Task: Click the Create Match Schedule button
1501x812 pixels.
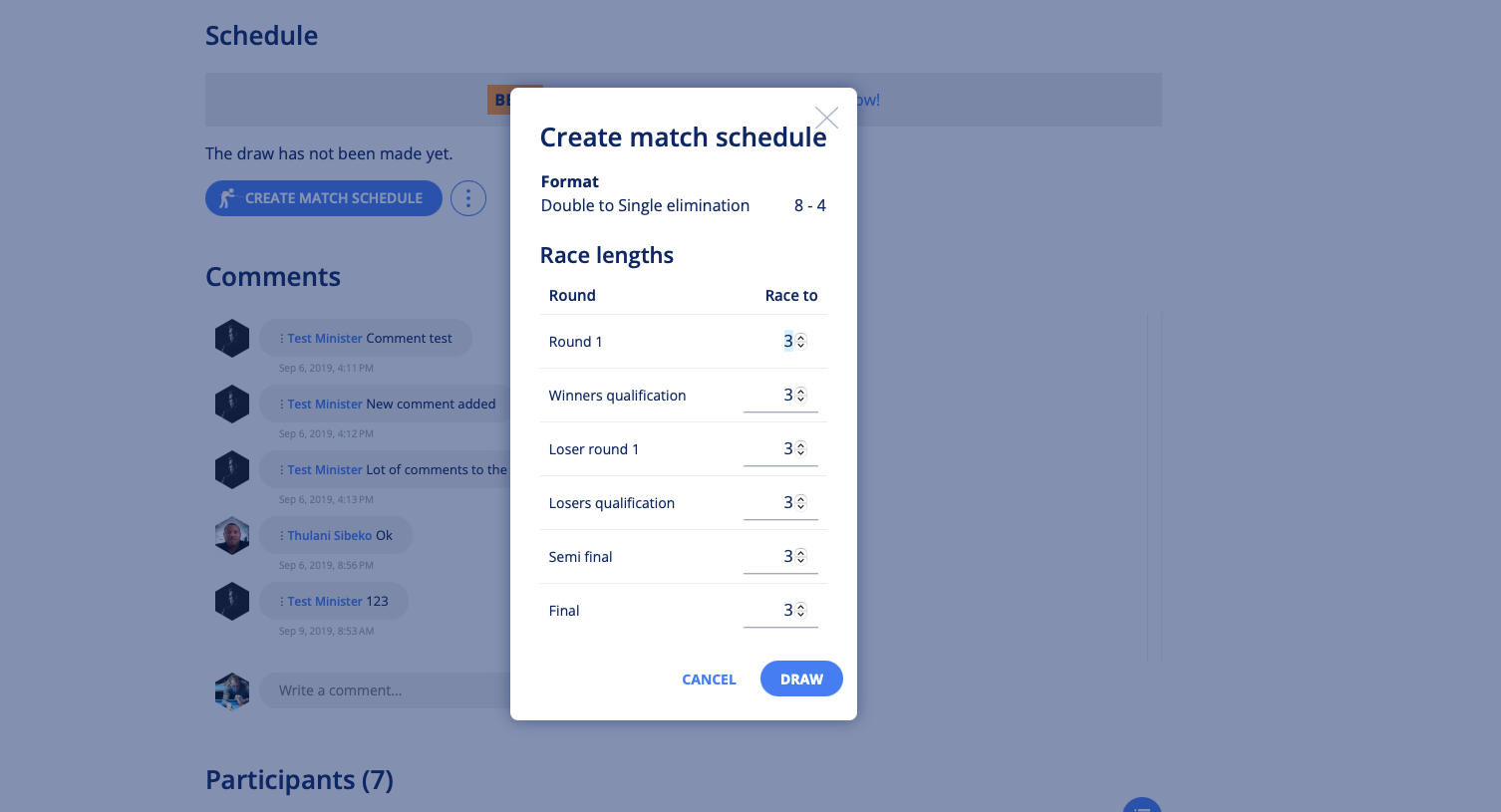Action: click(x=324, y=198)
